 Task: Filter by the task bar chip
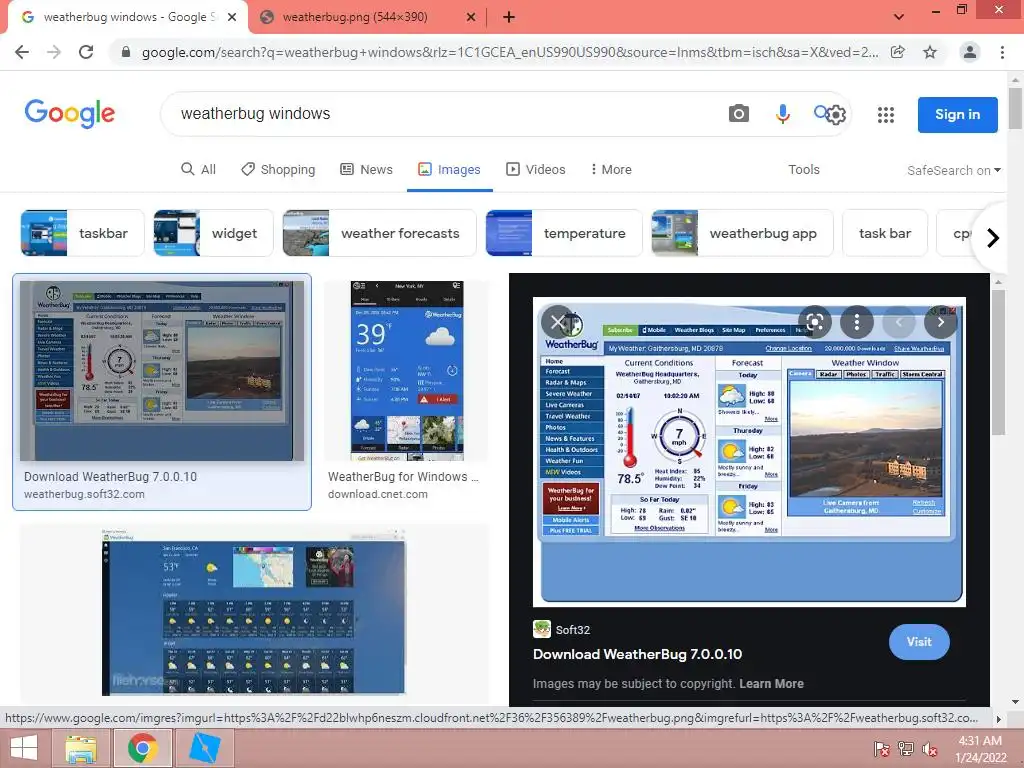pos(885,233)
